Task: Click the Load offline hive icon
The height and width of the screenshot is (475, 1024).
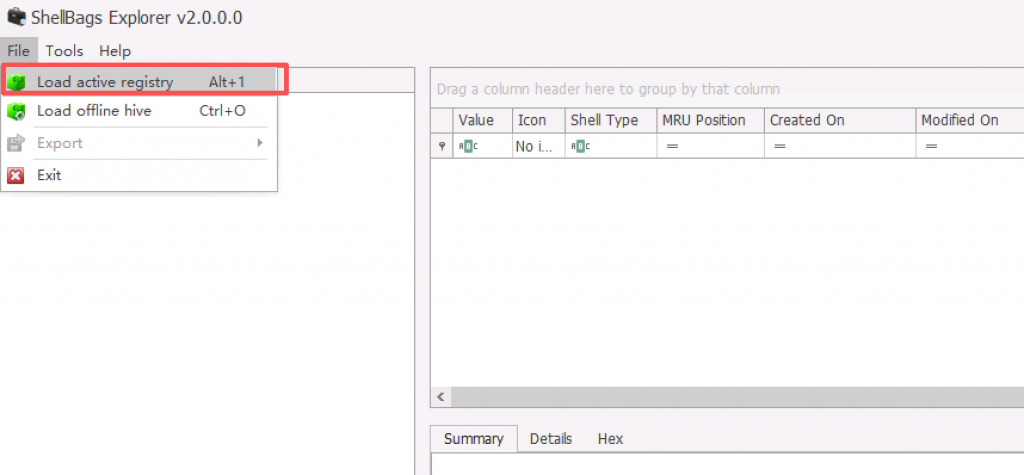Action: click(x=17, y=111)
